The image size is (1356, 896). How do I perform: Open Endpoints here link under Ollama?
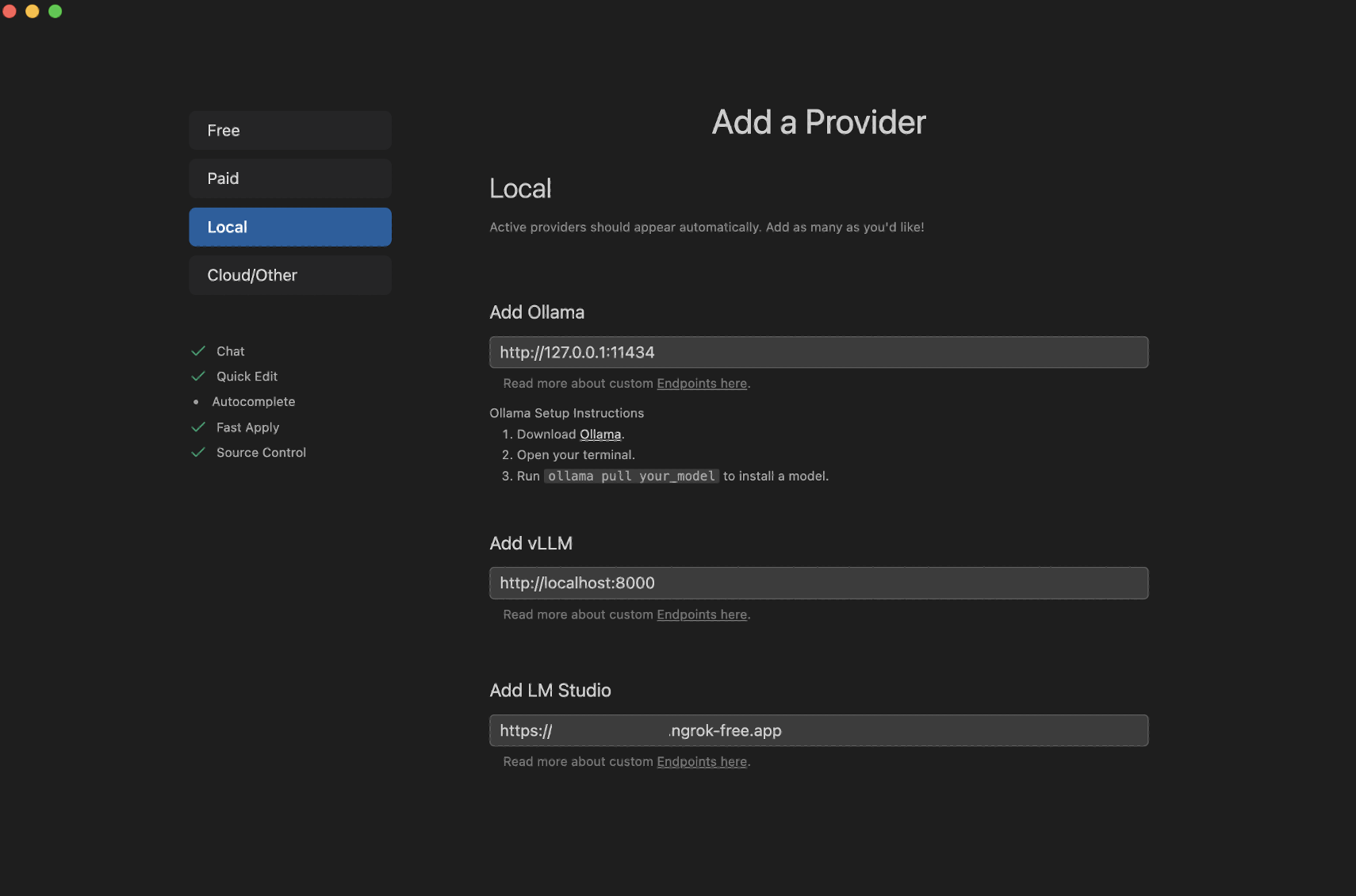tap(702, 383)
